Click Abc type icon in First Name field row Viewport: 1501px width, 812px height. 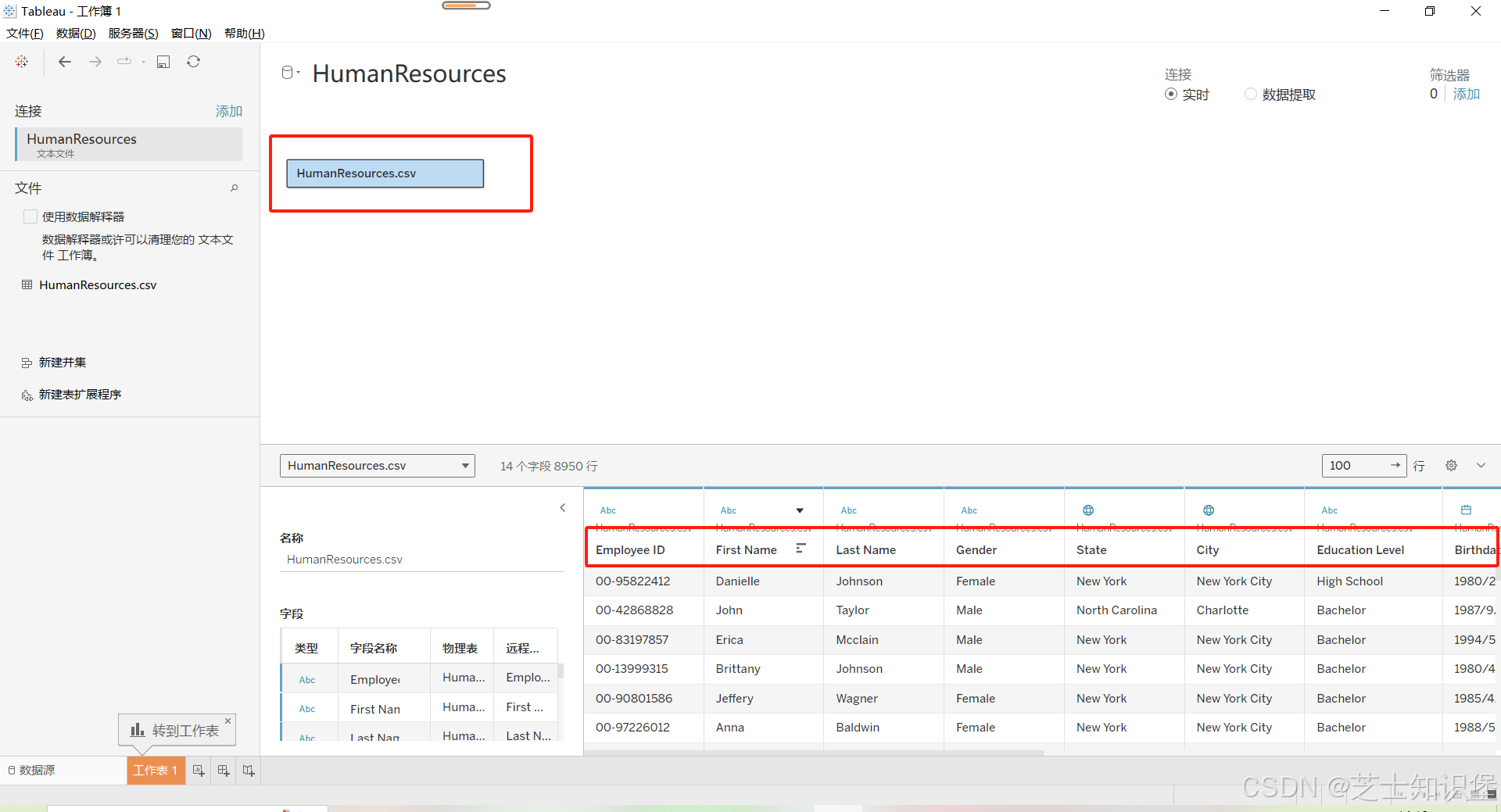click(x=307, y=709)
